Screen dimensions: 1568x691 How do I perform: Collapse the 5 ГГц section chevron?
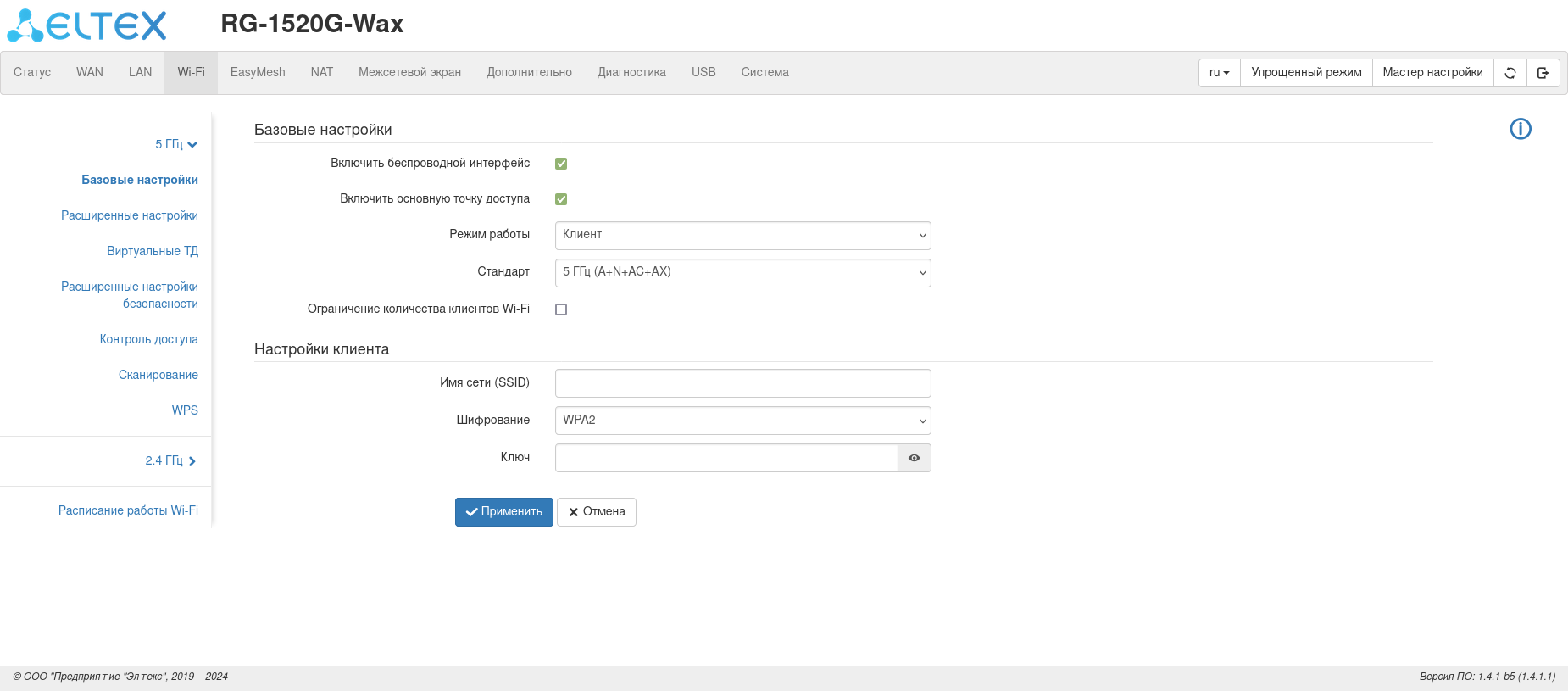(x=192, y=145)
